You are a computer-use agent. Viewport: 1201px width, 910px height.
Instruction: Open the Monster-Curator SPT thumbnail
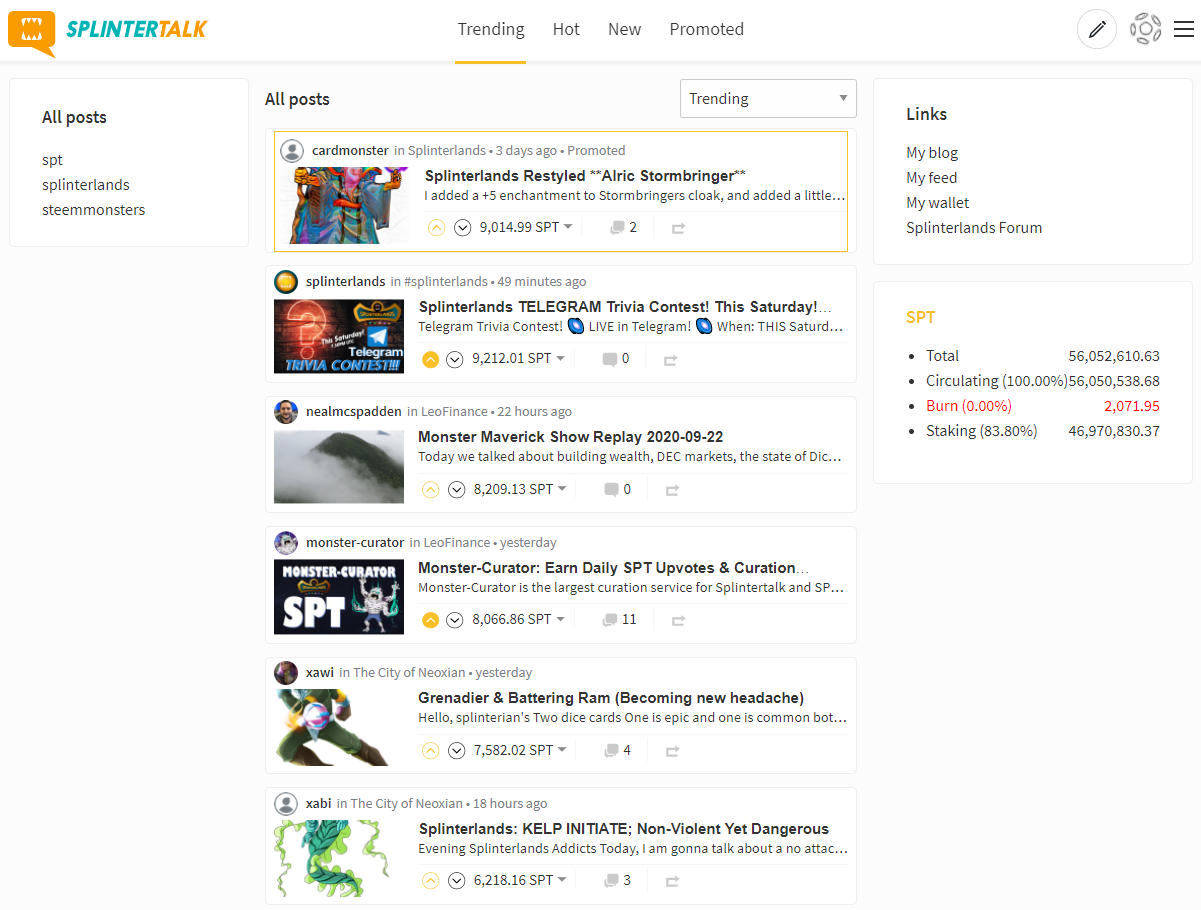point(339,597)
